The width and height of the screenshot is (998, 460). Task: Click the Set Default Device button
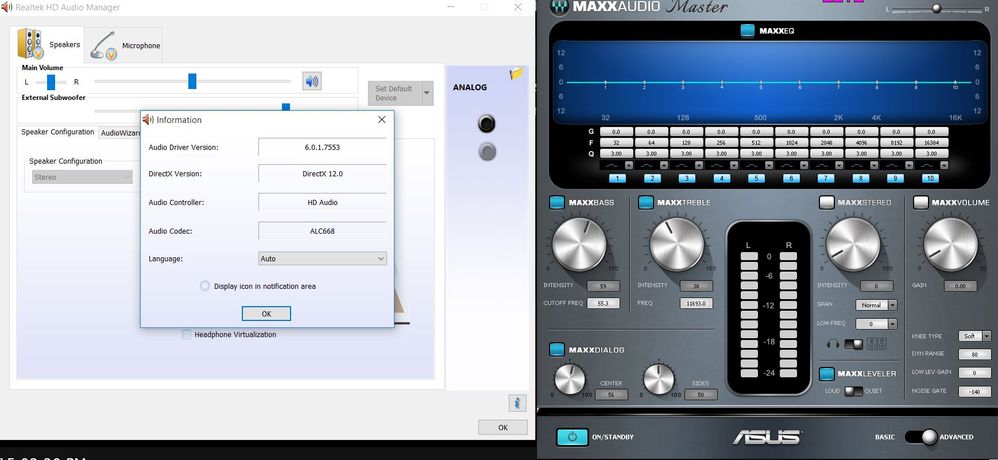[394, 94]
